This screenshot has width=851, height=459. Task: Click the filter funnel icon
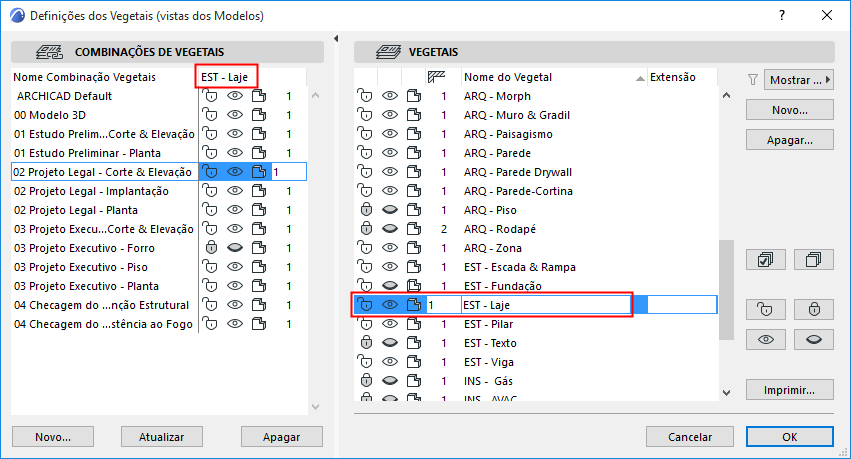pos(754,79)
